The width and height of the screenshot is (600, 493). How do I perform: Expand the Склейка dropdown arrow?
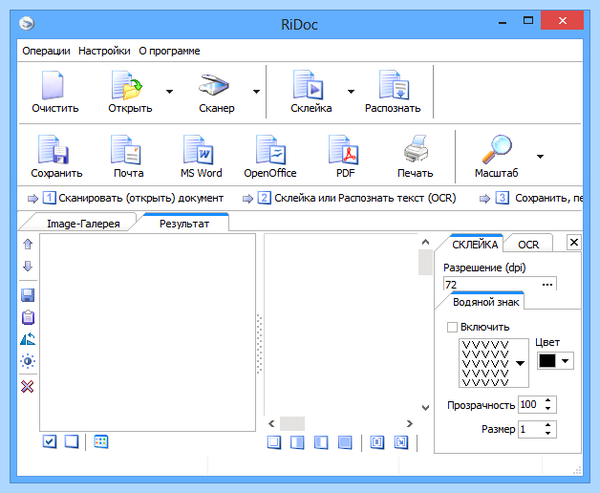(351, 91)
